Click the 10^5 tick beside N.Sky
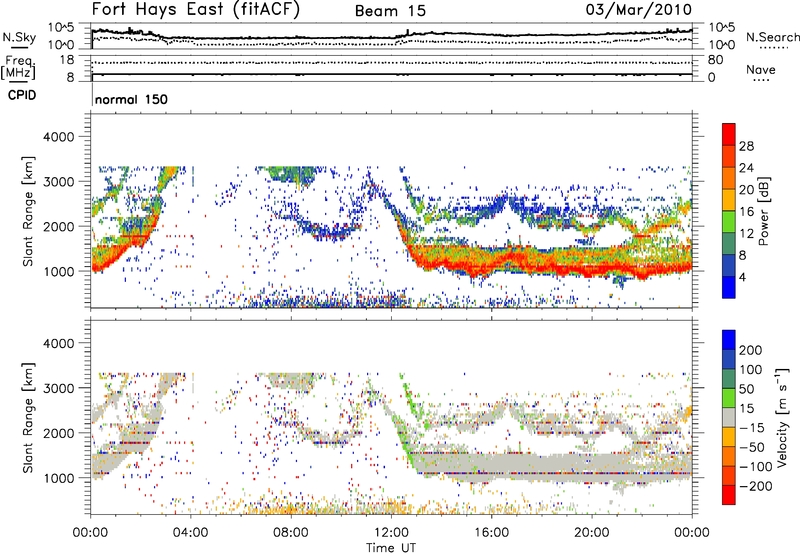The height and width of the screenshot is (554, 800). [x=61, y=28]
